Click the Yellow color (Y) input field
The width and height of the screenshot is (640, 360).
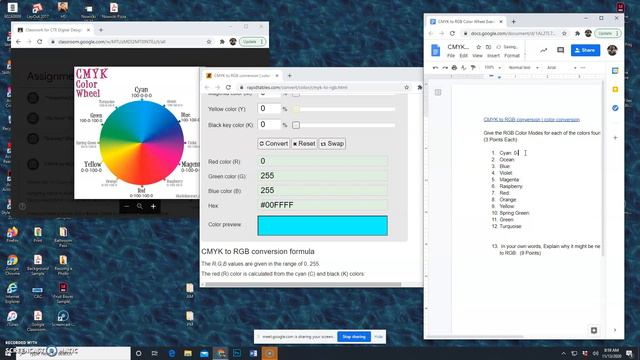pyautogui.click(x=269, y=109)
